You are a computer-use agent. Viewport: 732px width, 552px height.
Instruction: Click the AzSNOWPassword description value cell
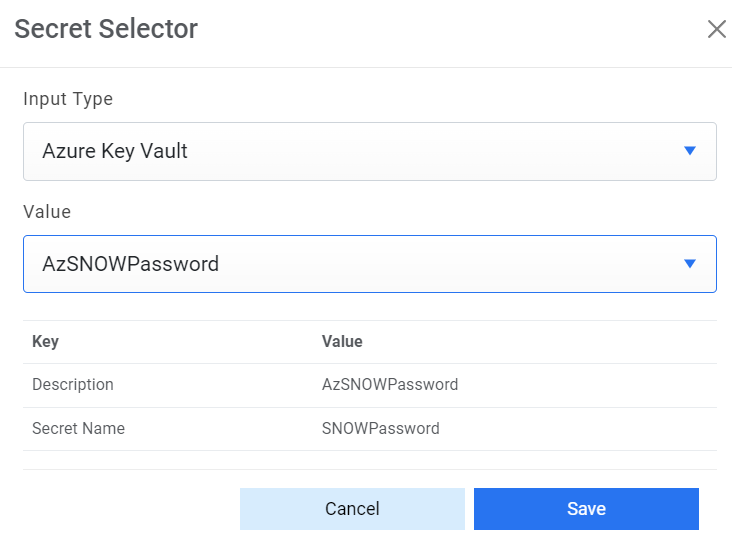coord(390,384)
